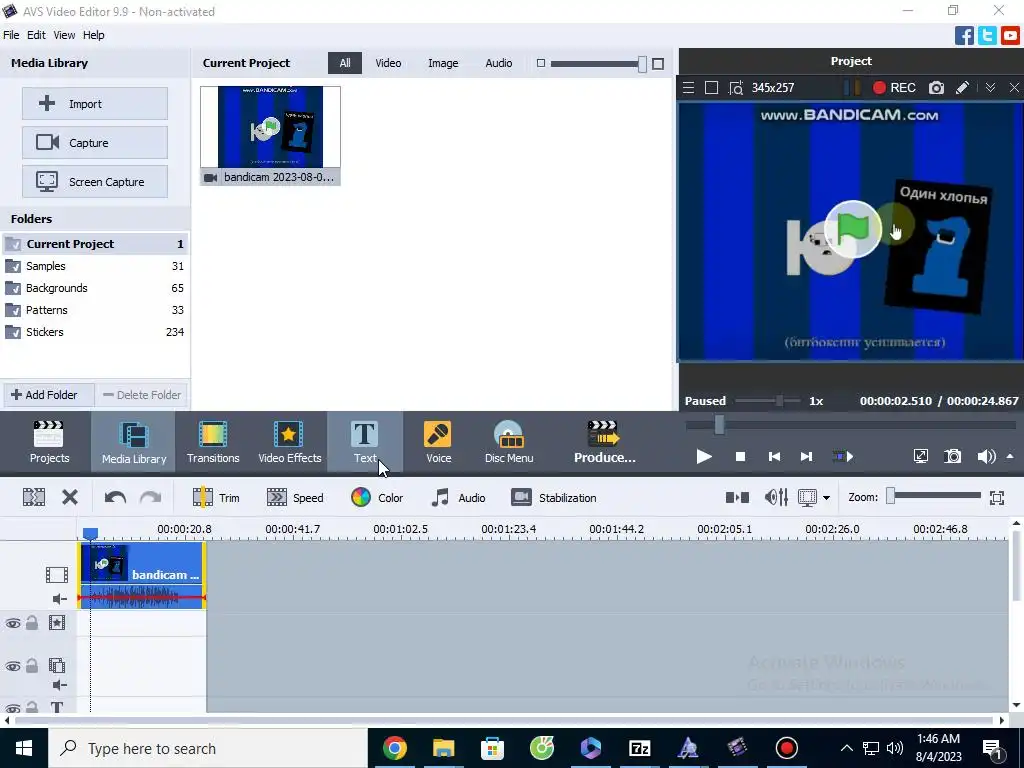The height and width of the screenshot is (768, 1024).
Task: Play the project preview
Action: point(703,456)
